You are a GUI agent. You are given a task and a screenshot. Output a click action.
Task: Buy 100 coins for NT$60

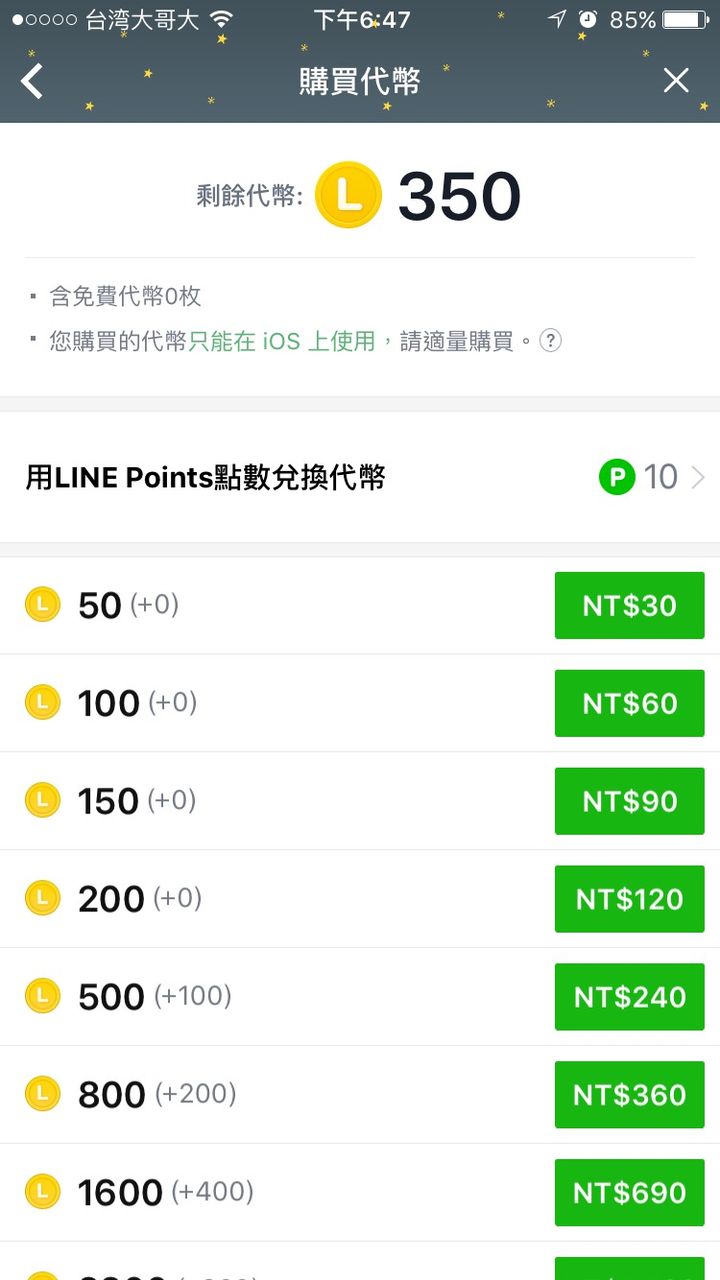tap(629, 703)
